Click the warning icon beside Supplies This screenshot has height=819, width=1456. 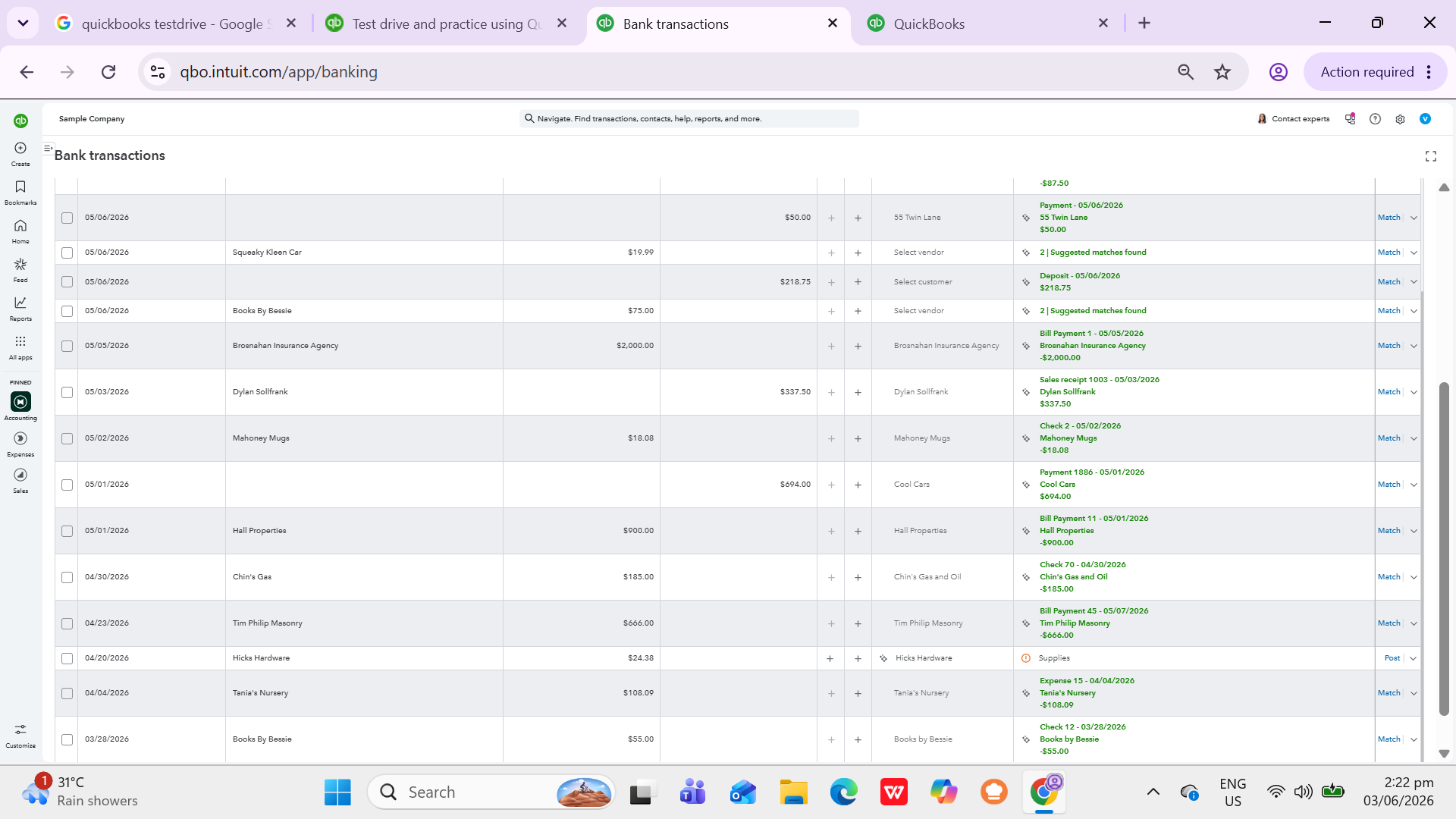coord(1026,658)
